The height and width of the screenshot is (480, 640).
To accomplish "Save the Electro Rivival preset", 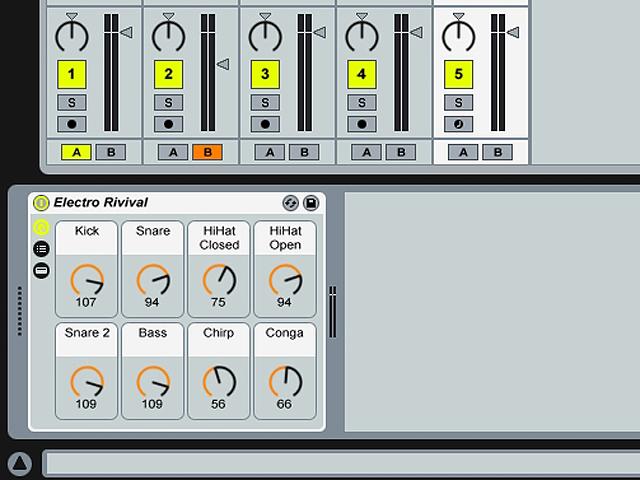I will click(311, 203).
